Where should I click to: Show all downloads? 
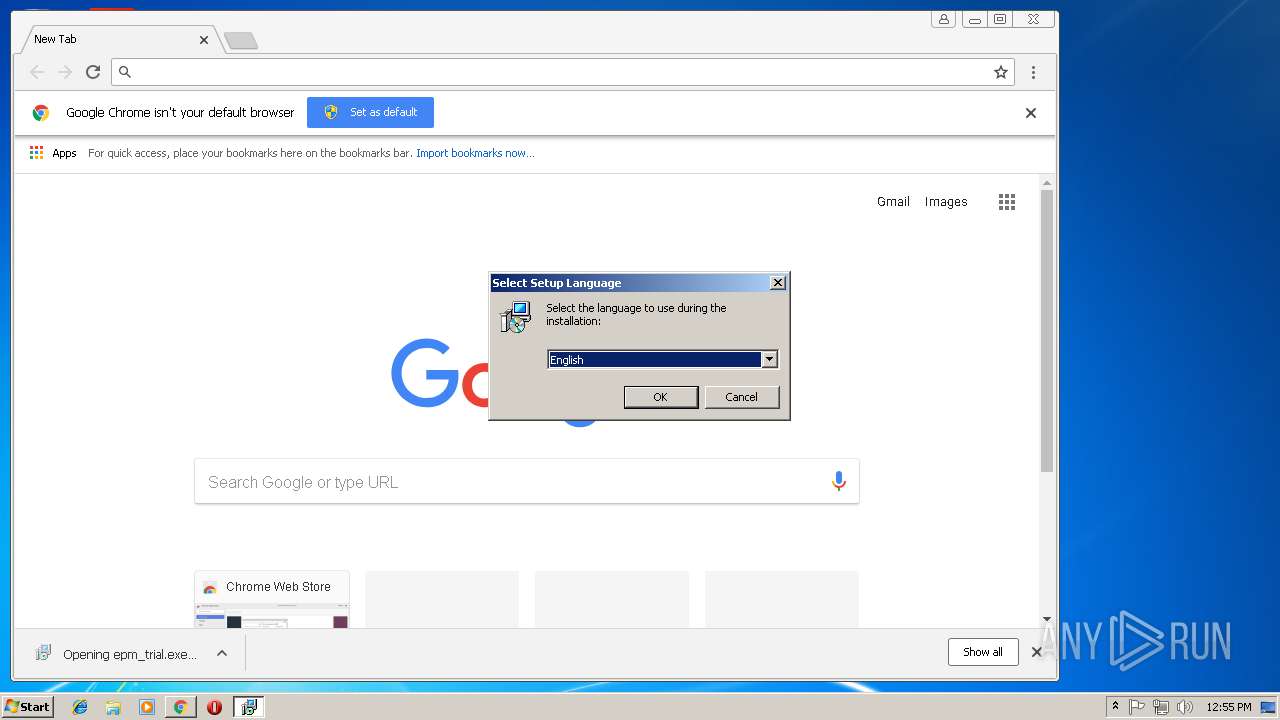(983, 652)
